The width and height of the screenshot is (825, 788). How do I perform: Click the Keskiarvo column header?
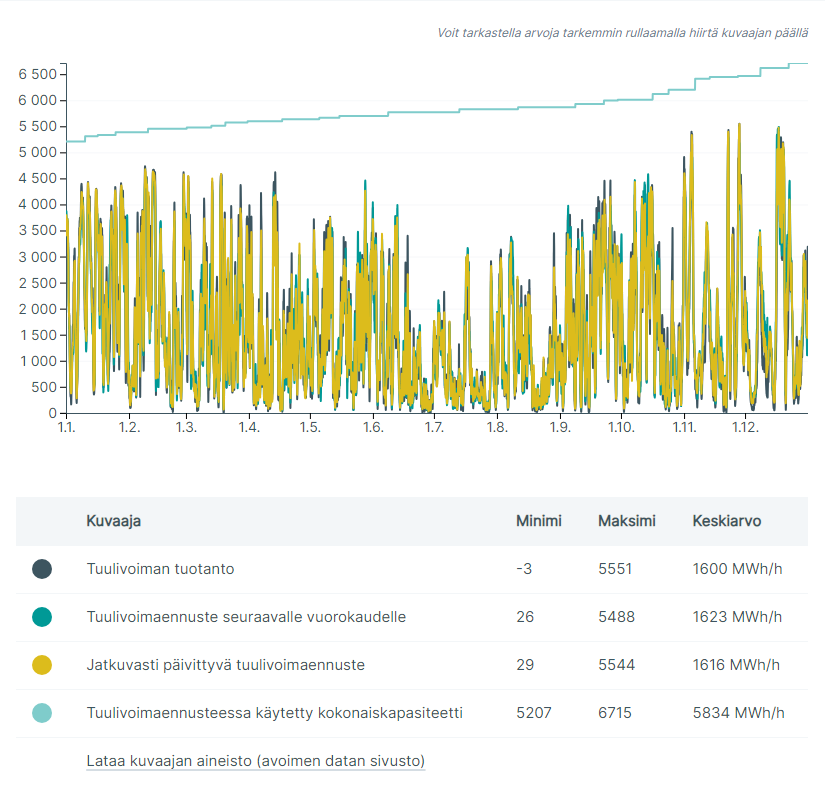[x=727, y=521]
